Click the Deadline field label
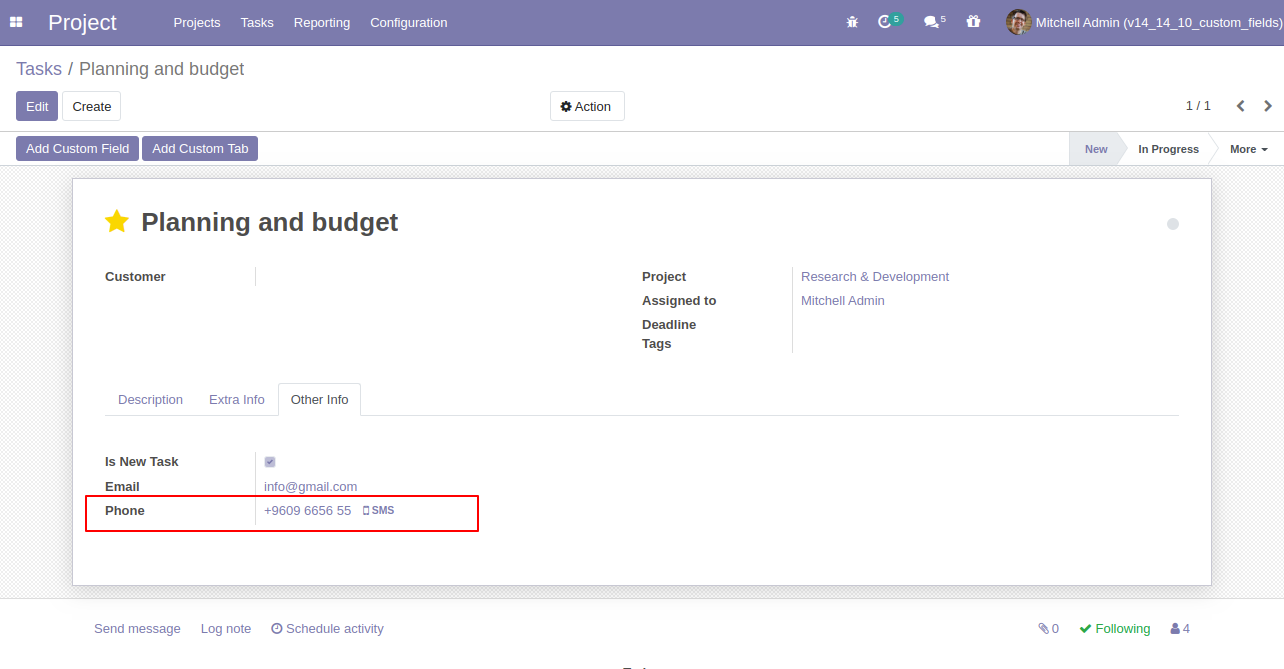1284x669 pixels. pos(669,324)
